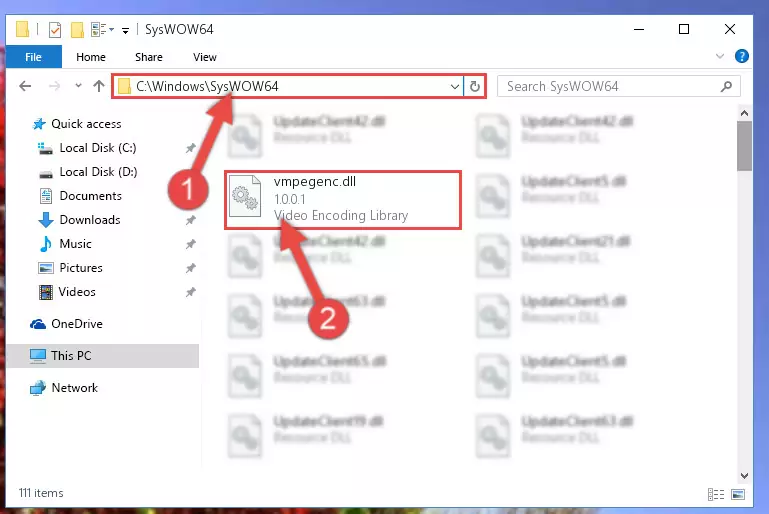This screenshot has width=769, height=514.
Task: Click the Downloads blue arrow icon
Action: click(x=46, y=220)
